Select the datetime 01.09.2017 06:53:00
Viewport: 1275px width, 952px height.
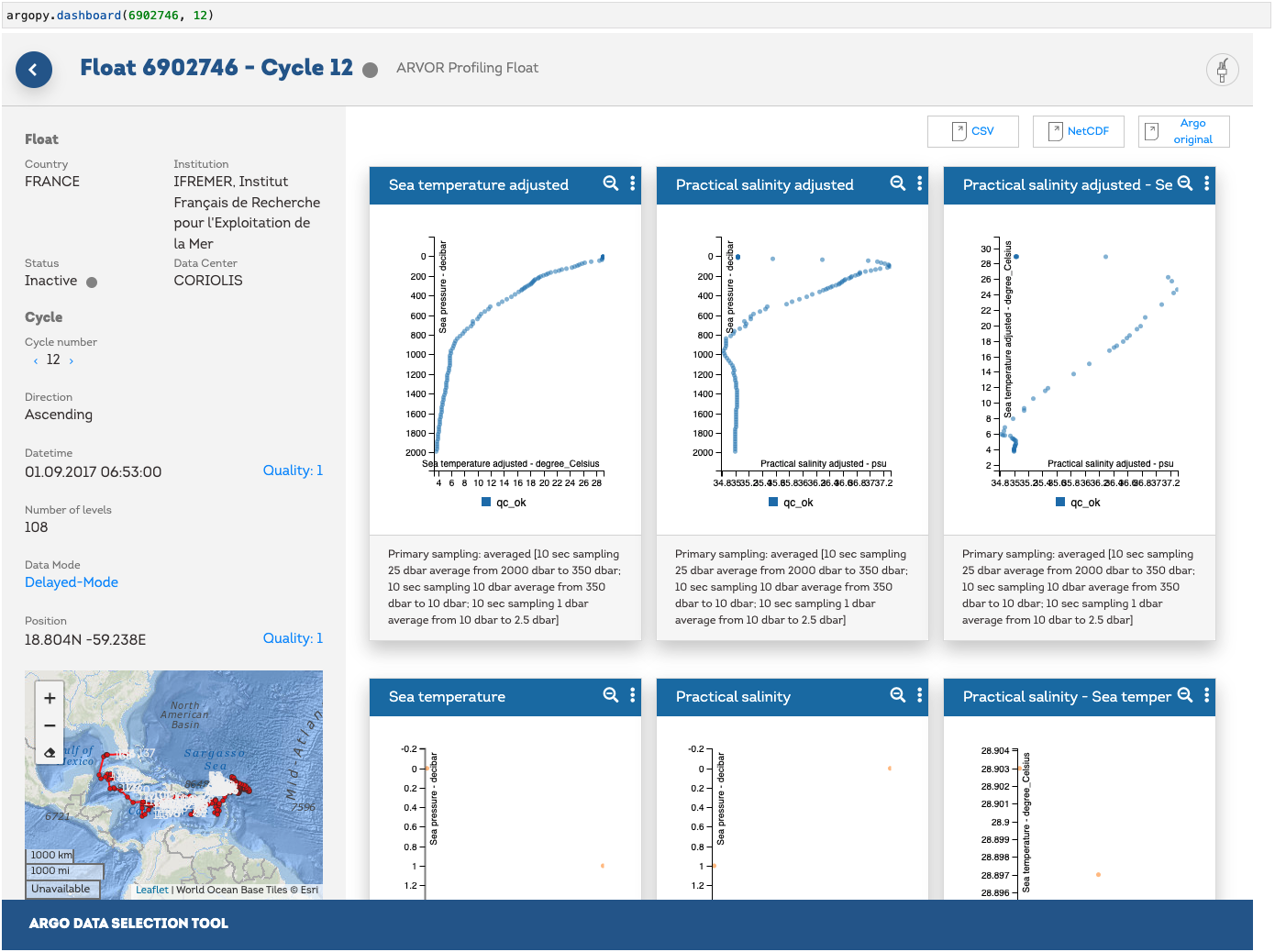pyautogui.click(x=93, y=472)
